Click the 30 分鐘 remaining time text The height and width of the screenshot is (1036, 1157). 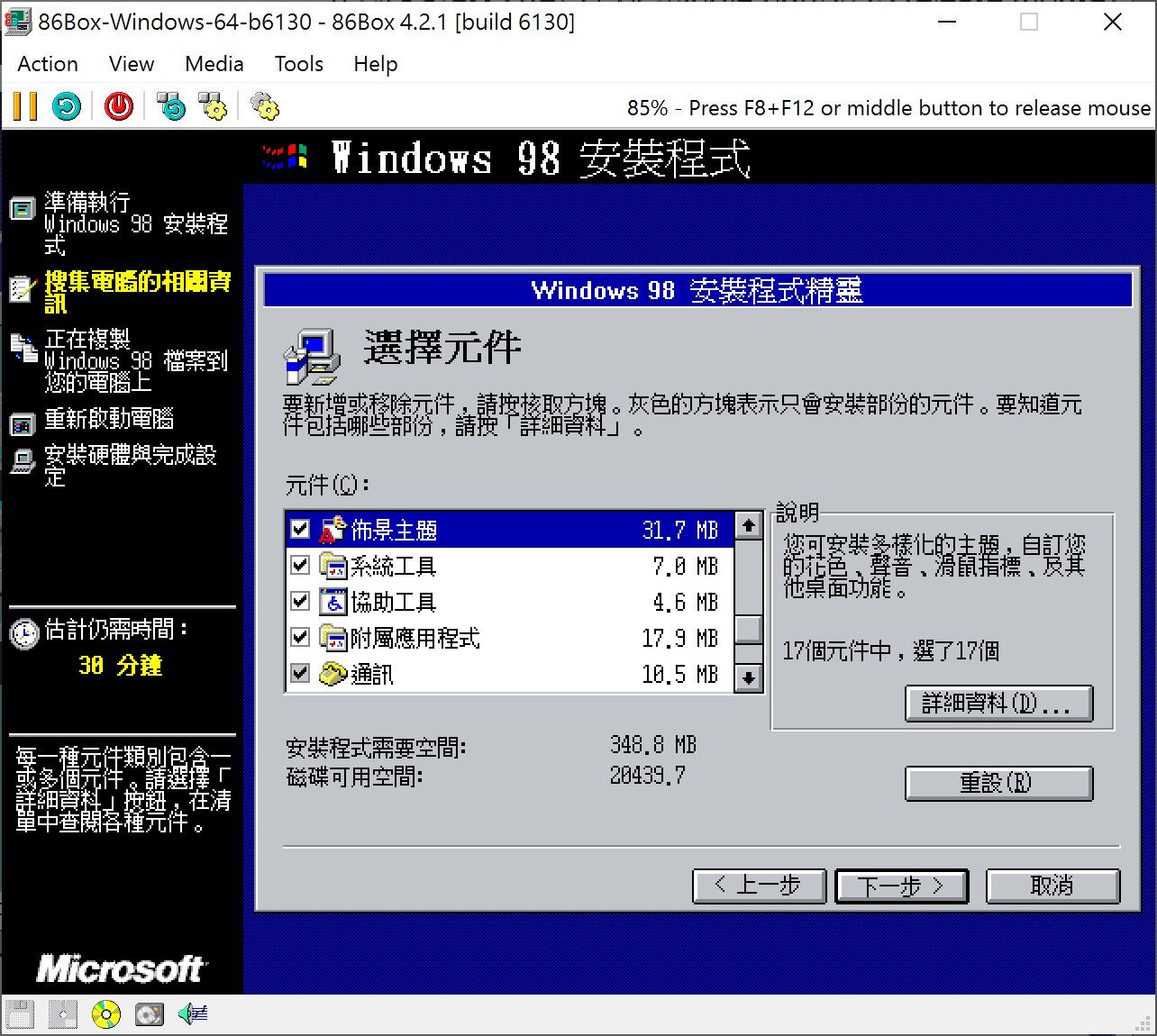tap(121, 665)
